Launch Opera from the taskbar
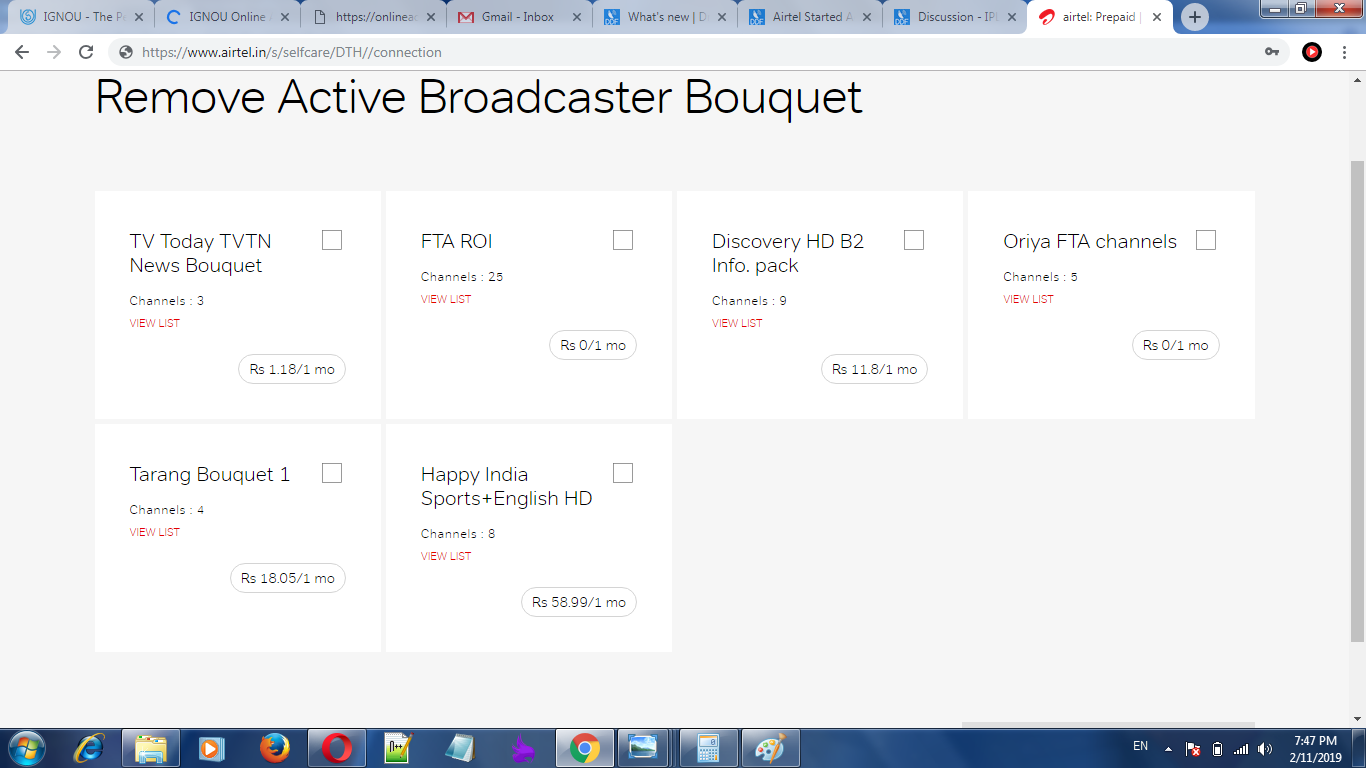Viewport: 1366px width, 768px height. [337, 748]
